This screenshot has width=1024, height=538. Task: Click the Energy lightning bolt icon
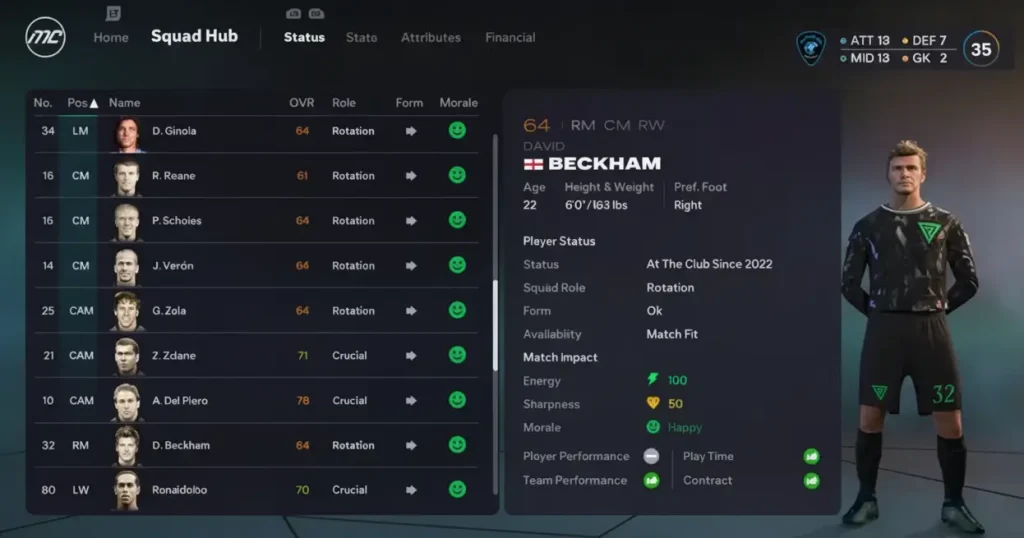(x=653, y=381)
